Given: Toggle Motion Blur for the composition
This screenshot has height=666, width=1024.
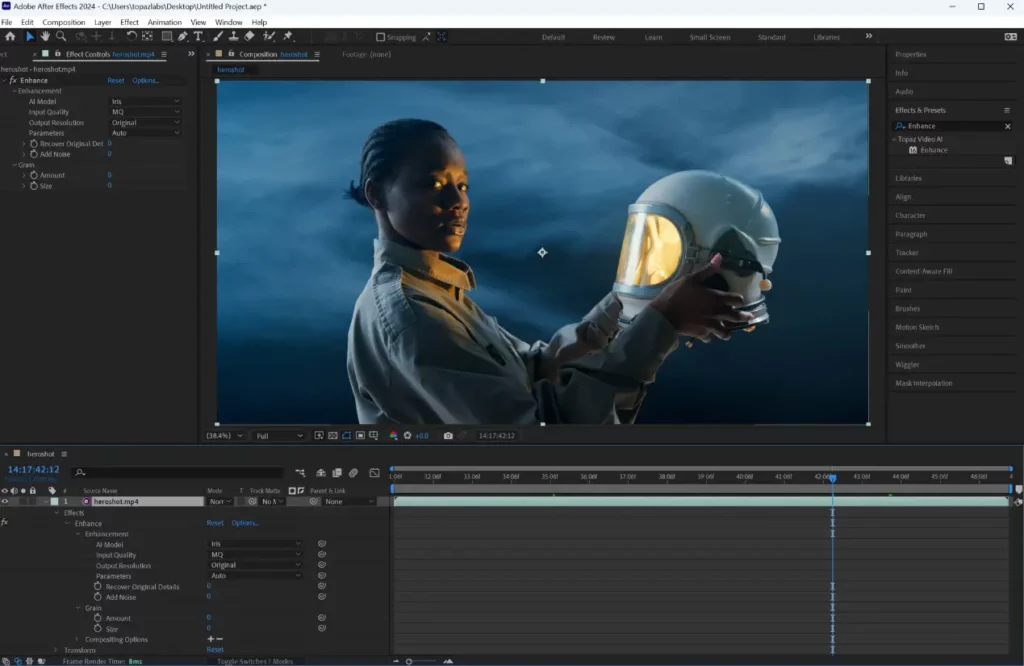Looking at the screenshot, I should click(353, 474).
